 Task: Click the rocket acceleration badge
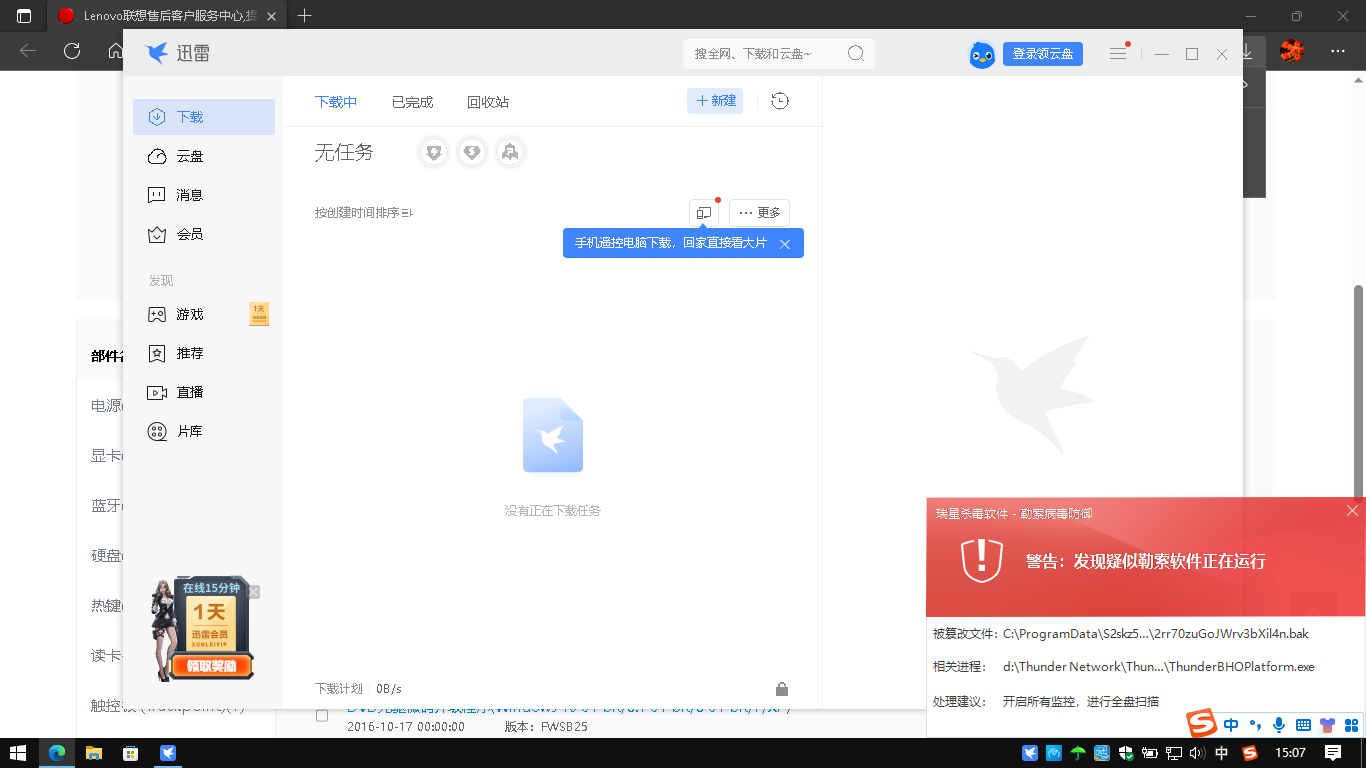point(510,152)
